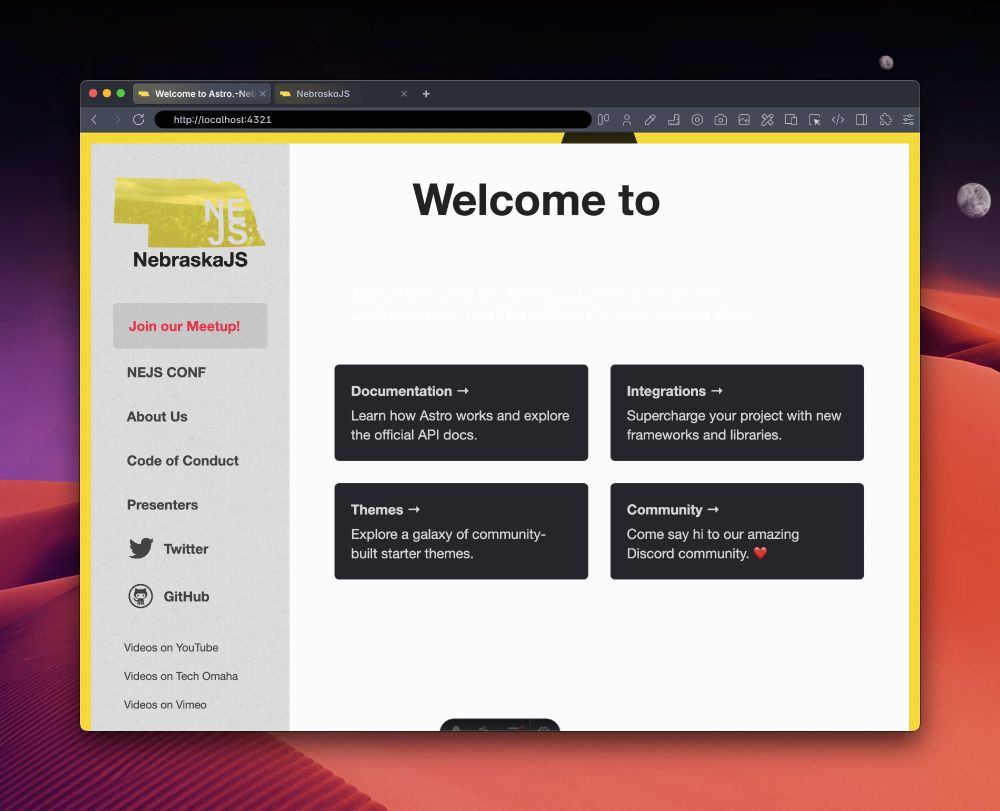1000x811 pixels.
Task: Reload the localhost page
Action: click(x=138, y=119)
